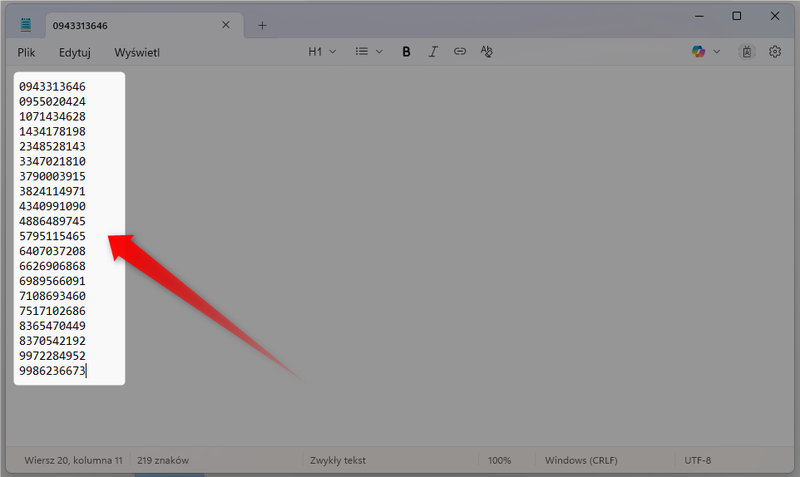800x477 pixels.
Task: Click the Copilot icon
Action: click(698, 52)
